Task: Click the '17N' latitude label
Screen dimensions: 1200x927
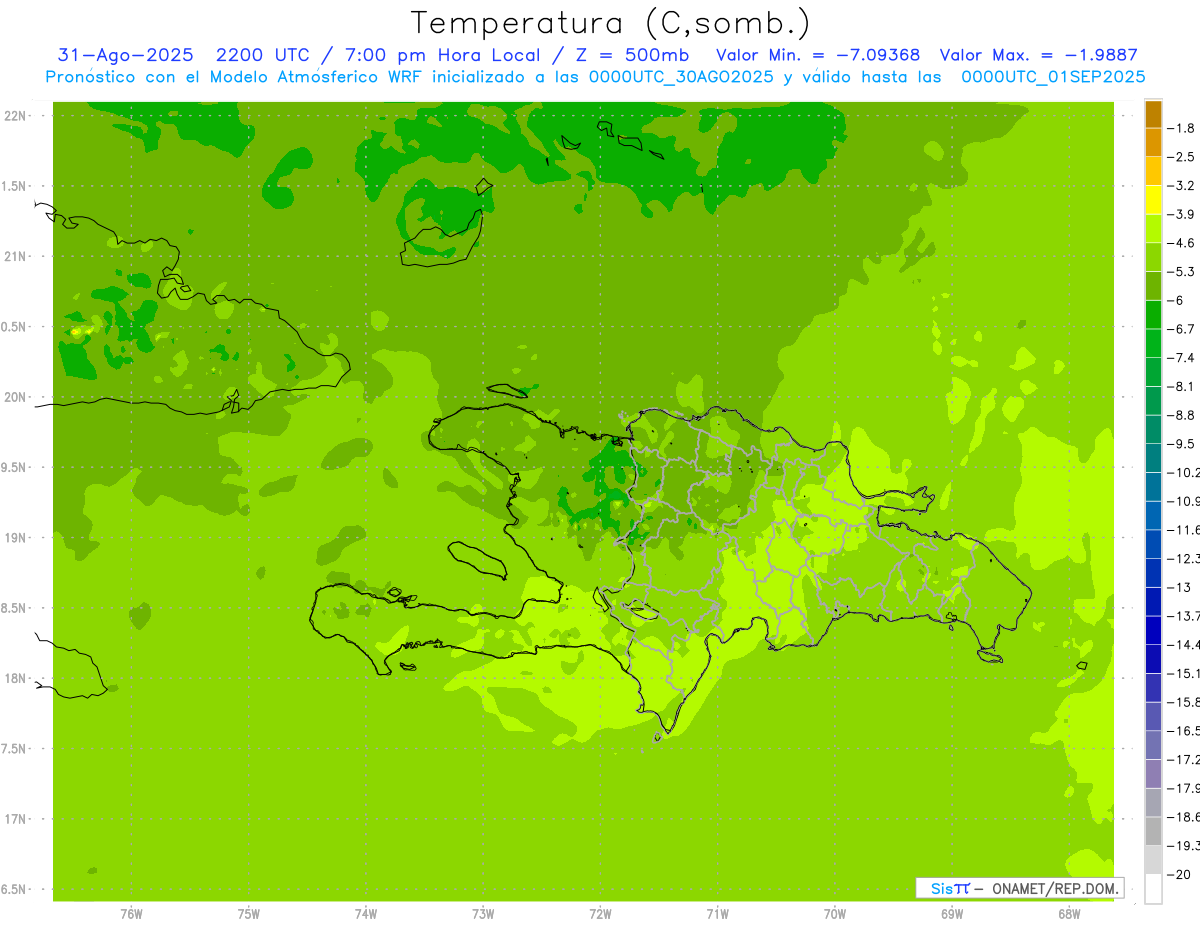Action: [x=16, y=819]
